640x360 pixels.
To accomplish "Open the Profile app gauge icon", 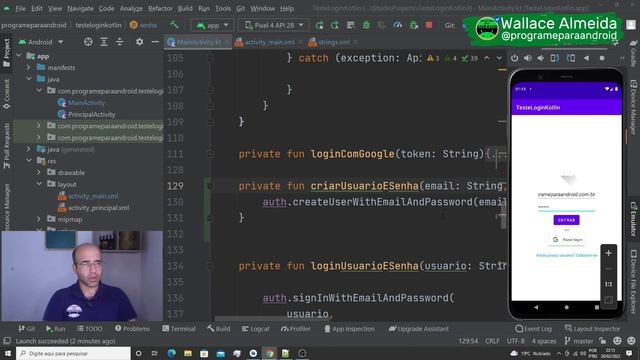I will [x=398, y=25].
